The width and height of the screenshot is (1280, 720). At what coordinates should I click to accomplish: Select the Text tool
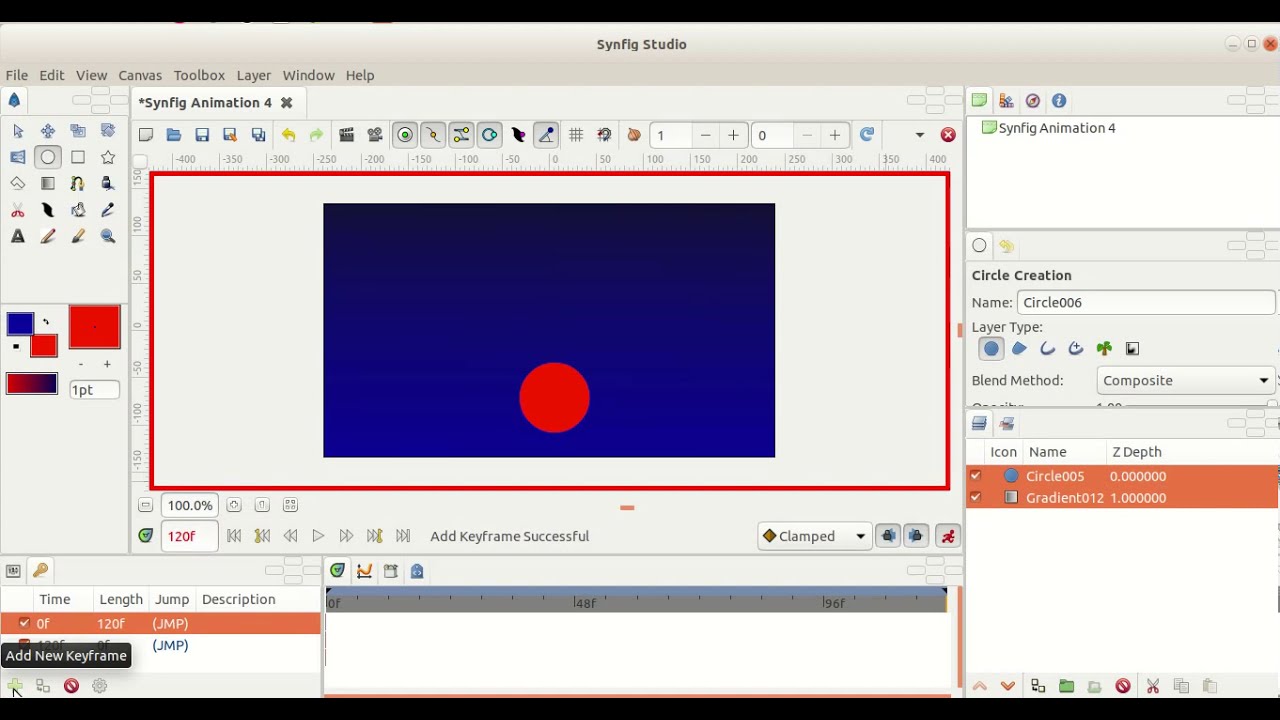(x=18, y=237)
